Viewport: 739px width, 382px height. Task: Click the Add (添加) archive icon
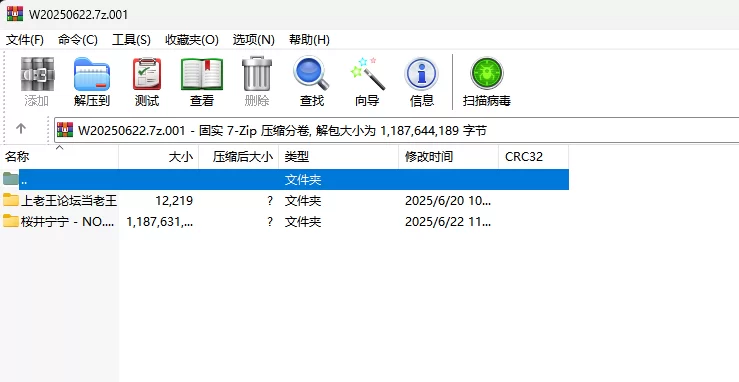point(37,74)
